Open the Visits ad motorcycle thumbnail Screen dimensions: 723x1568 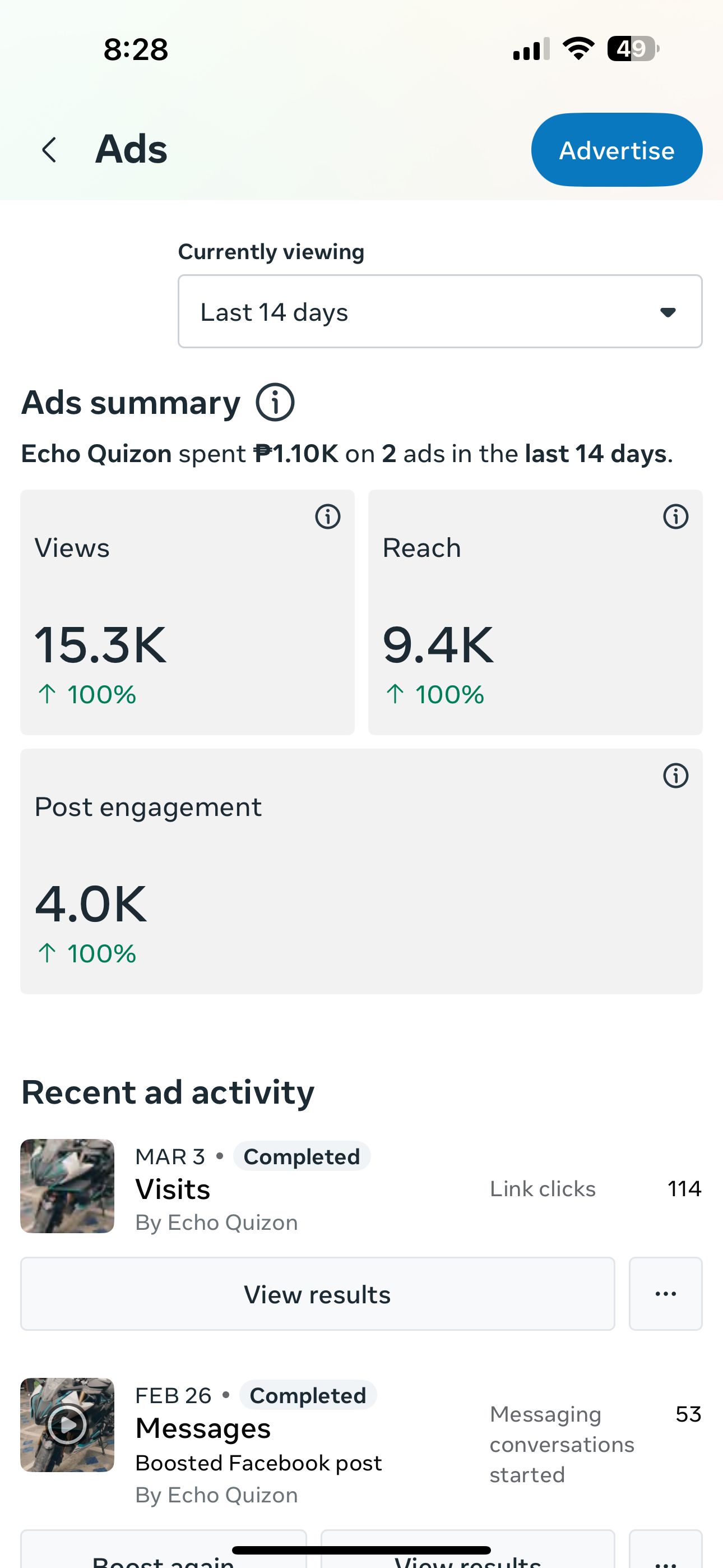67,1186
